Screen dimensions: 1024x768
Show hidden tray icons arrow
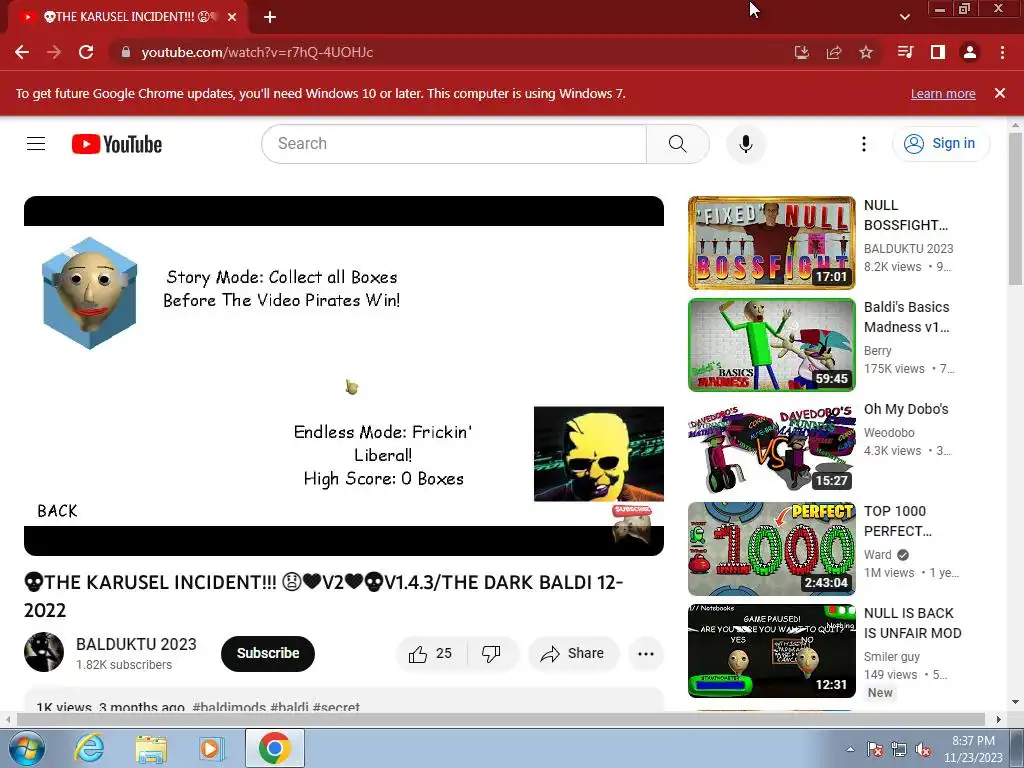click(x=850, y=749)
